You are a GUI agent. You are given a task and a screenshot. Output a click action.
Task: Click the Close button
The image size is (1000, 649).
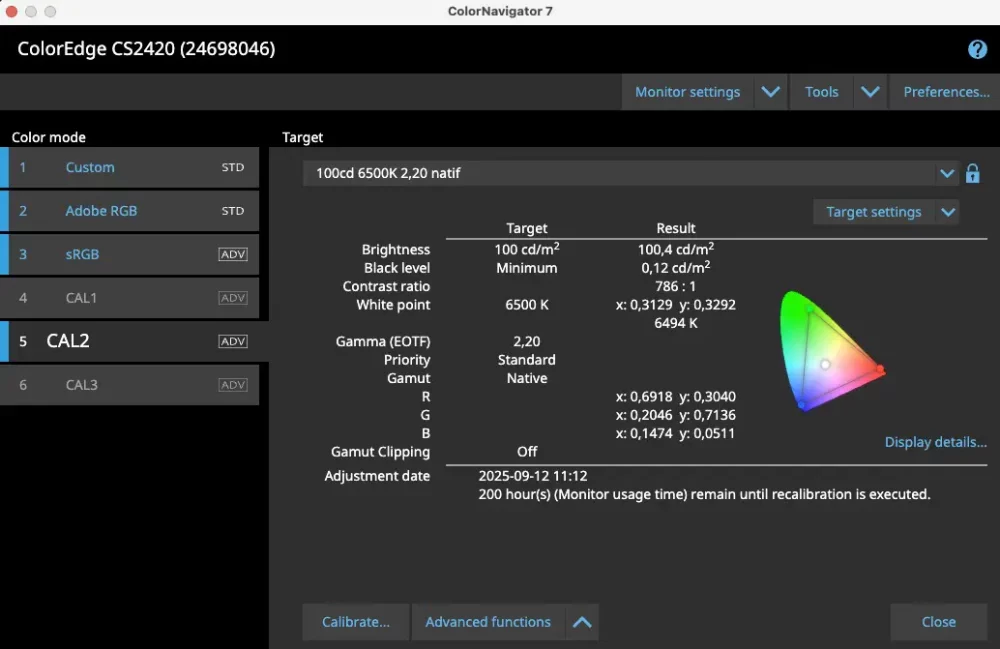click(x=938, y=622)
